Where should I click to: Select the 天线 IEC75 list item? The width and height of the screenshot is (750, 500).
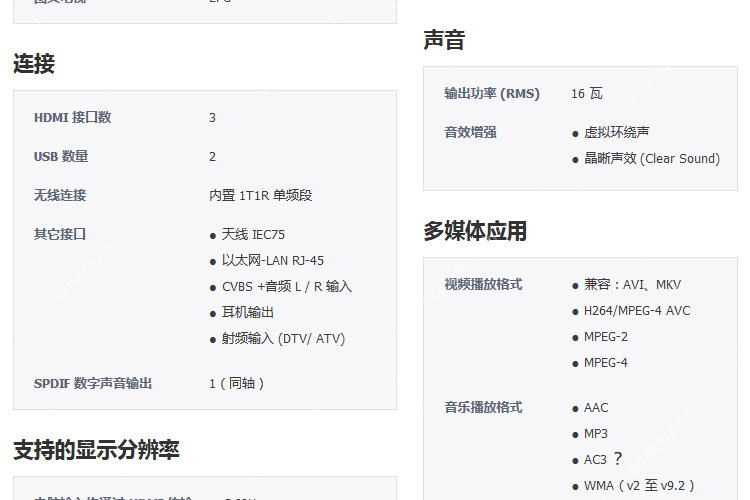[253, 234]
